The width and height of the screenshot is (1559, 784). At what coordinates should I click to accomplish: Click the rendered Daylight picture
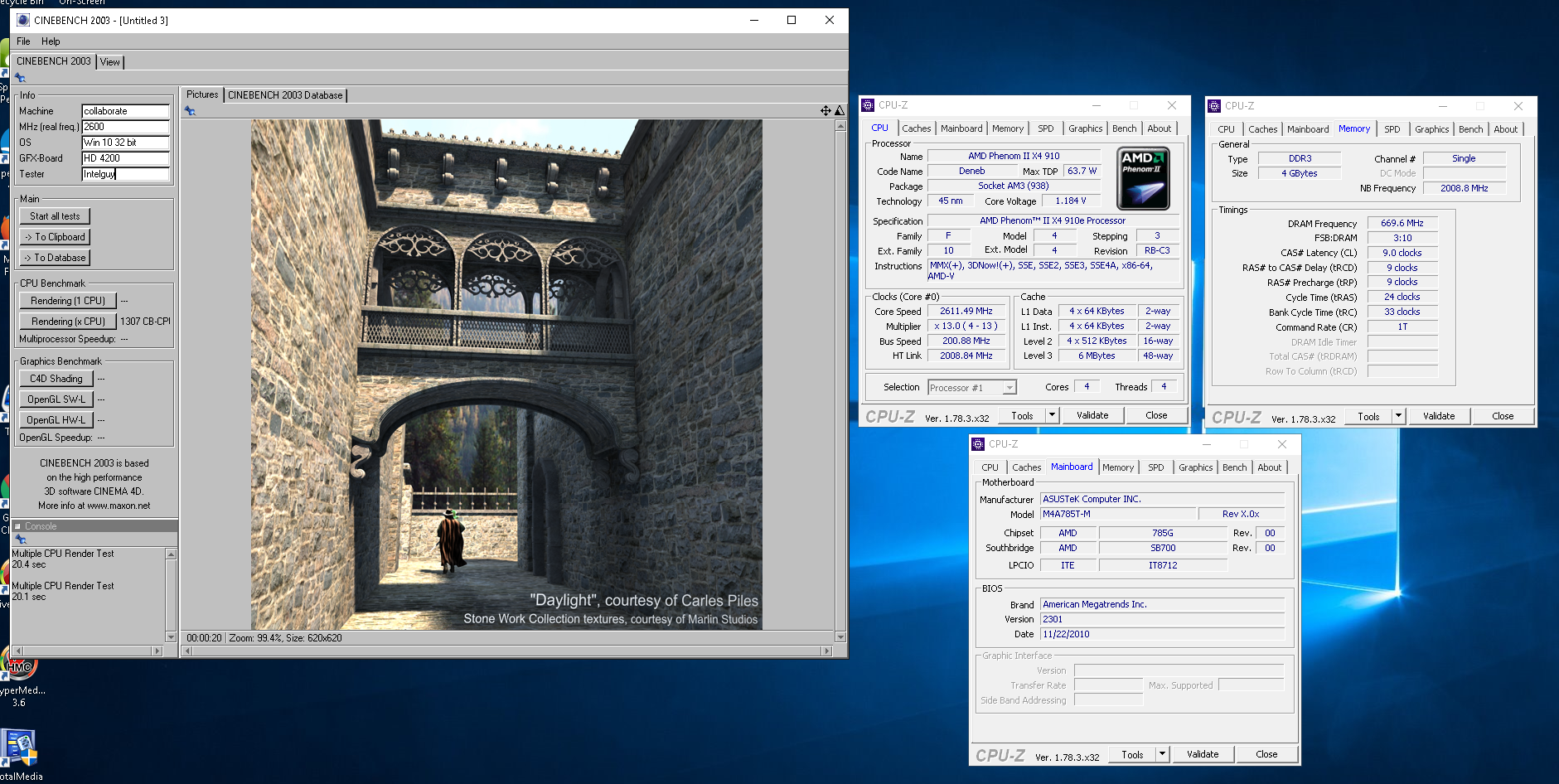(x=506, y=375)
